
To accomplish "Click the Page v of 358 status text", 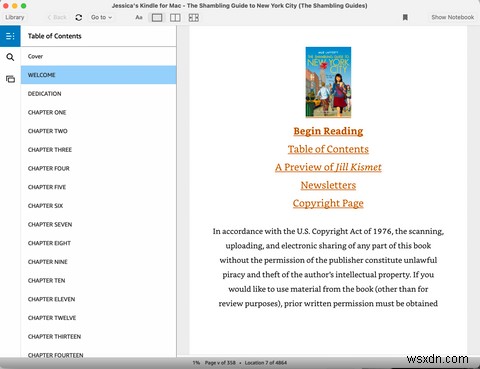I will point(220,363).
